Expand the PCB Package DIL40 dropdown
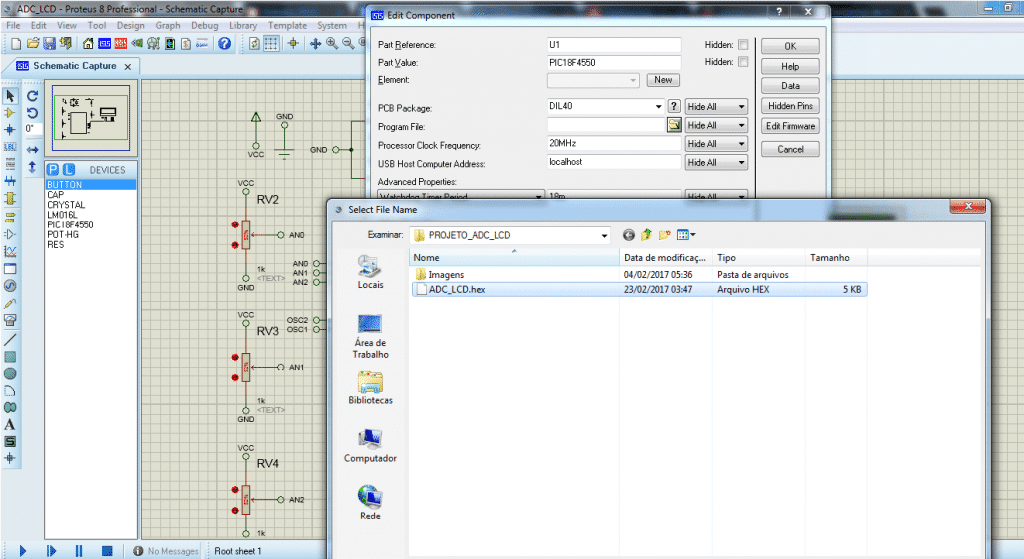 point(658,106)
